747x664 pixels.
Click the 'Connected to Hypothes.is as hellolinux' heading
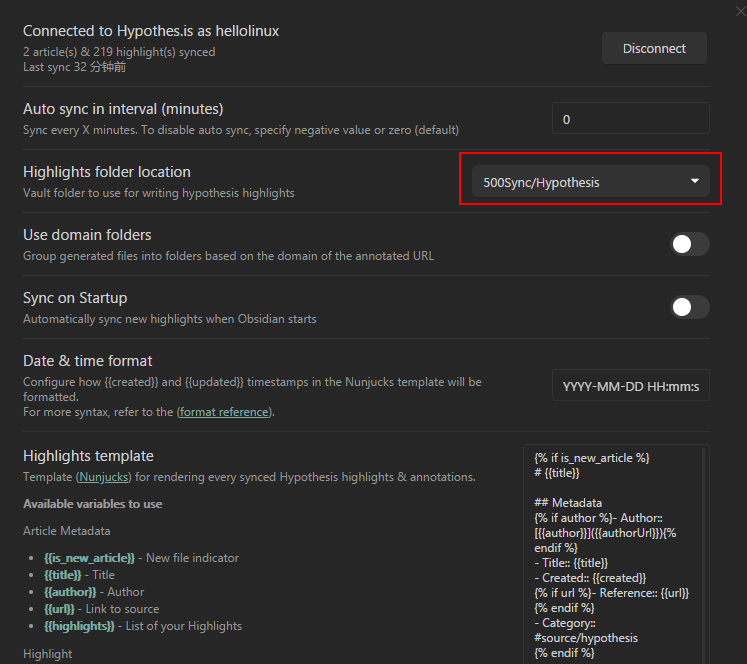click(151, 31)
